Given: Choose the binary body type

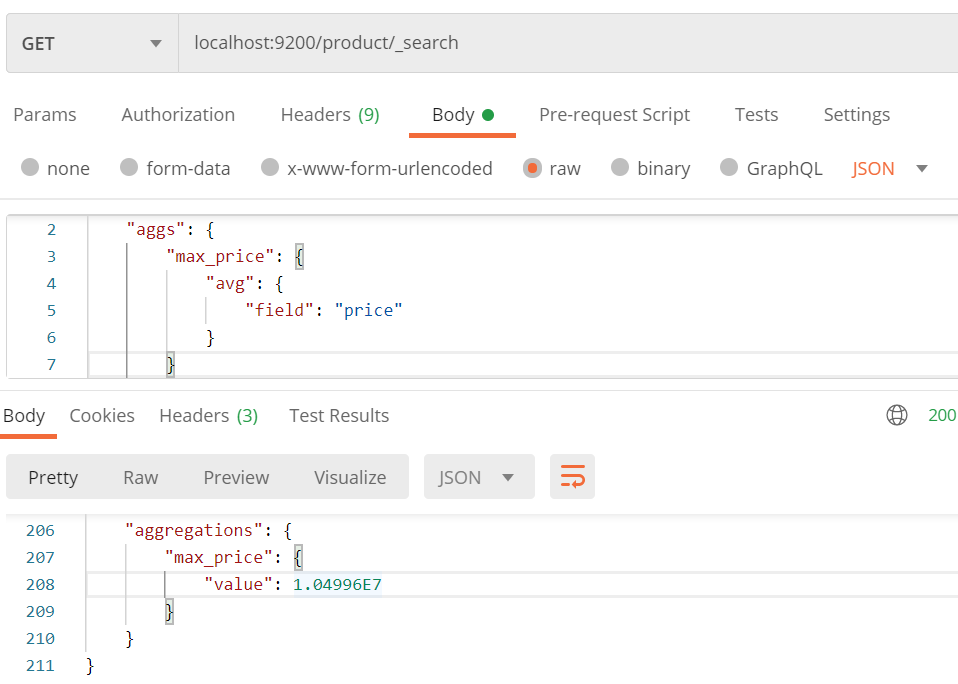Looking at the screenshot, I should pos(650,168).
